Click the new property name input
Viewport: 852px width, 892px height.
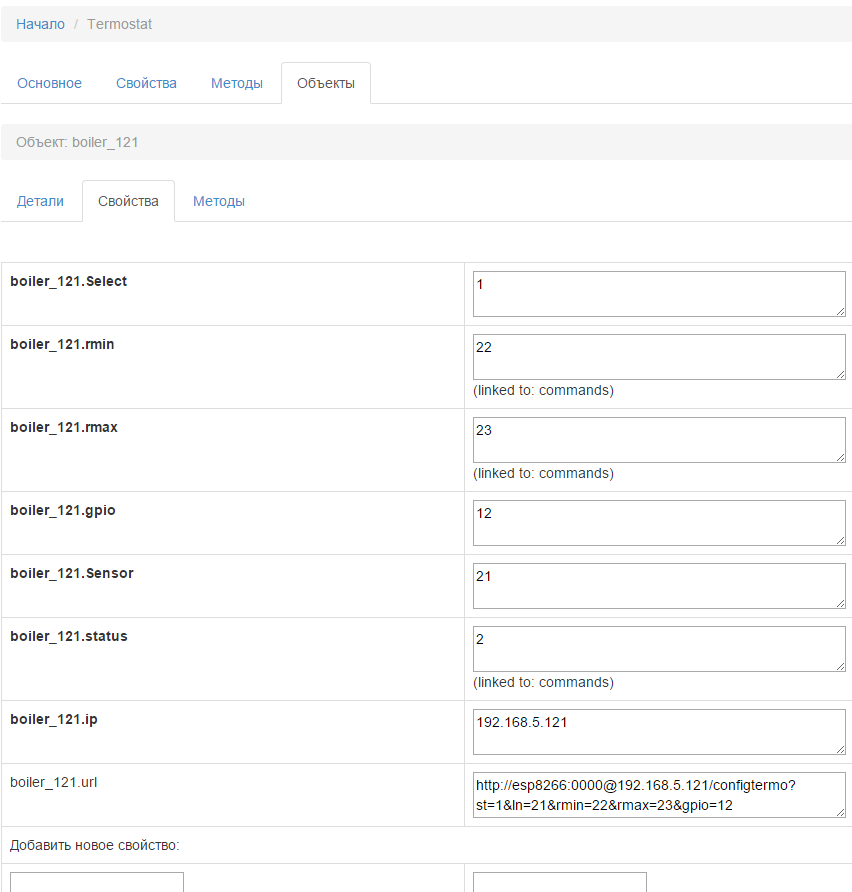pos(97,882)
